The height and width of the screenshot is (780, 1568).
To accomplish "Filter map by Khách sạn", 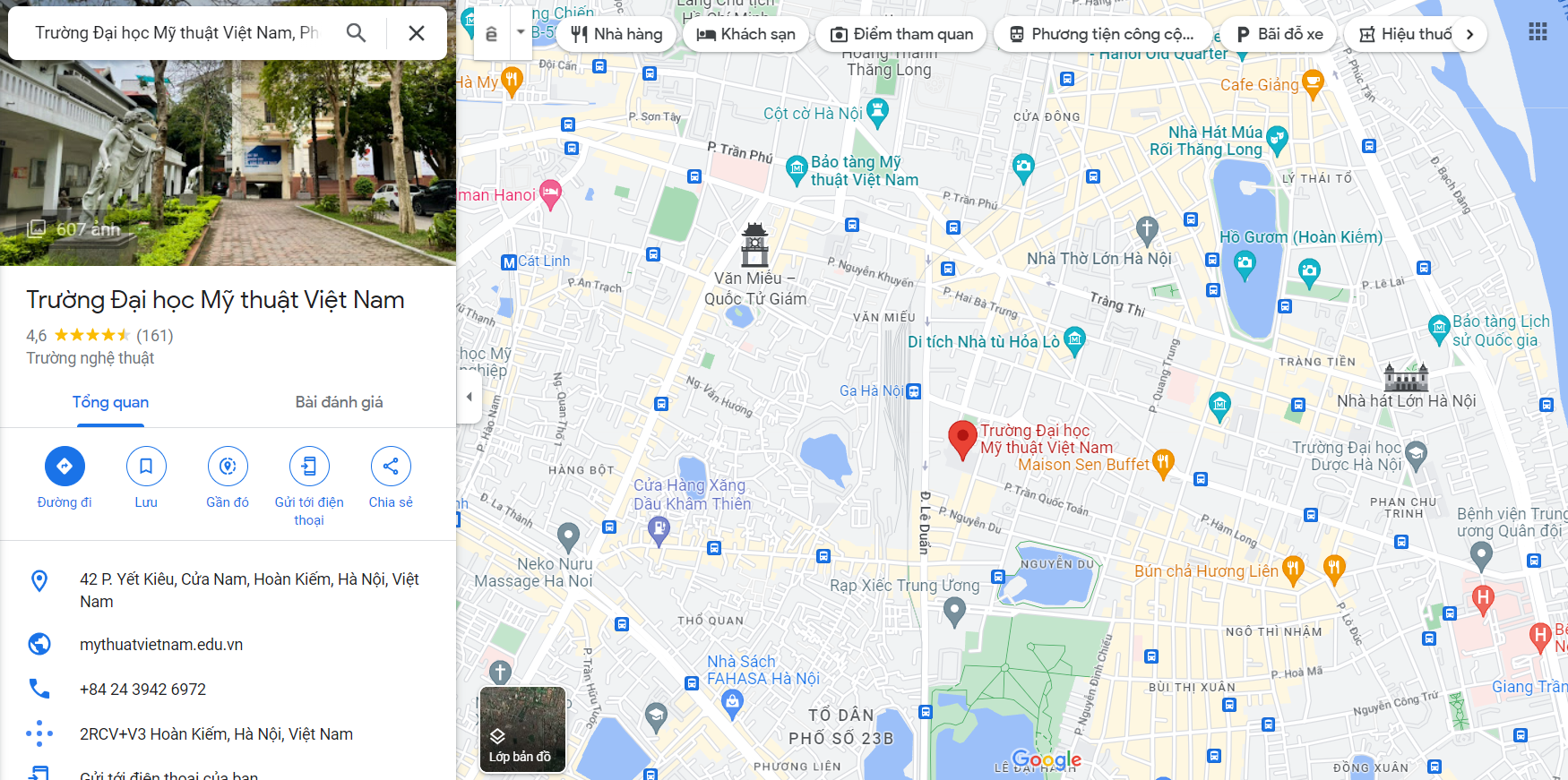I will pos(745,34).
